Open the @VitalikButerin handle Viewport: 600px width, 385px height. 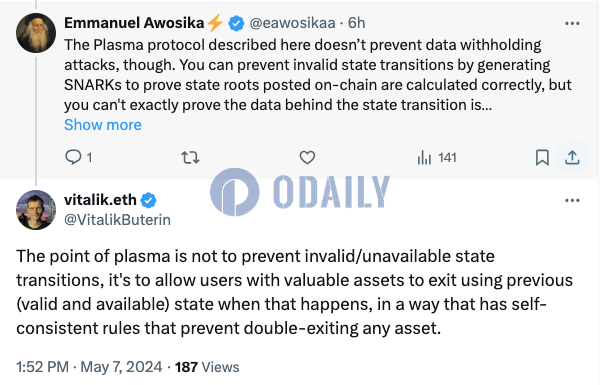(117, 220)
